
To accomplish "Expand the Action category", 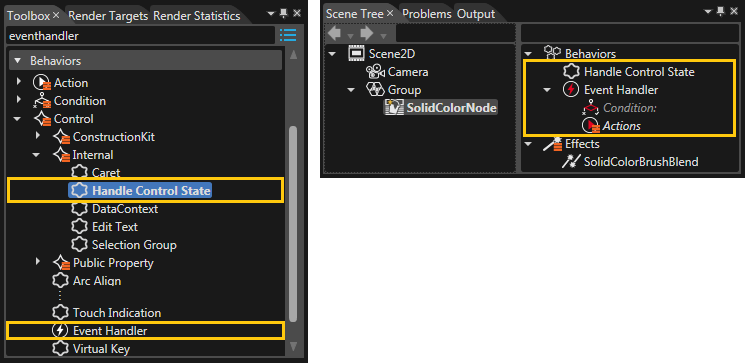I will [19, 82].
